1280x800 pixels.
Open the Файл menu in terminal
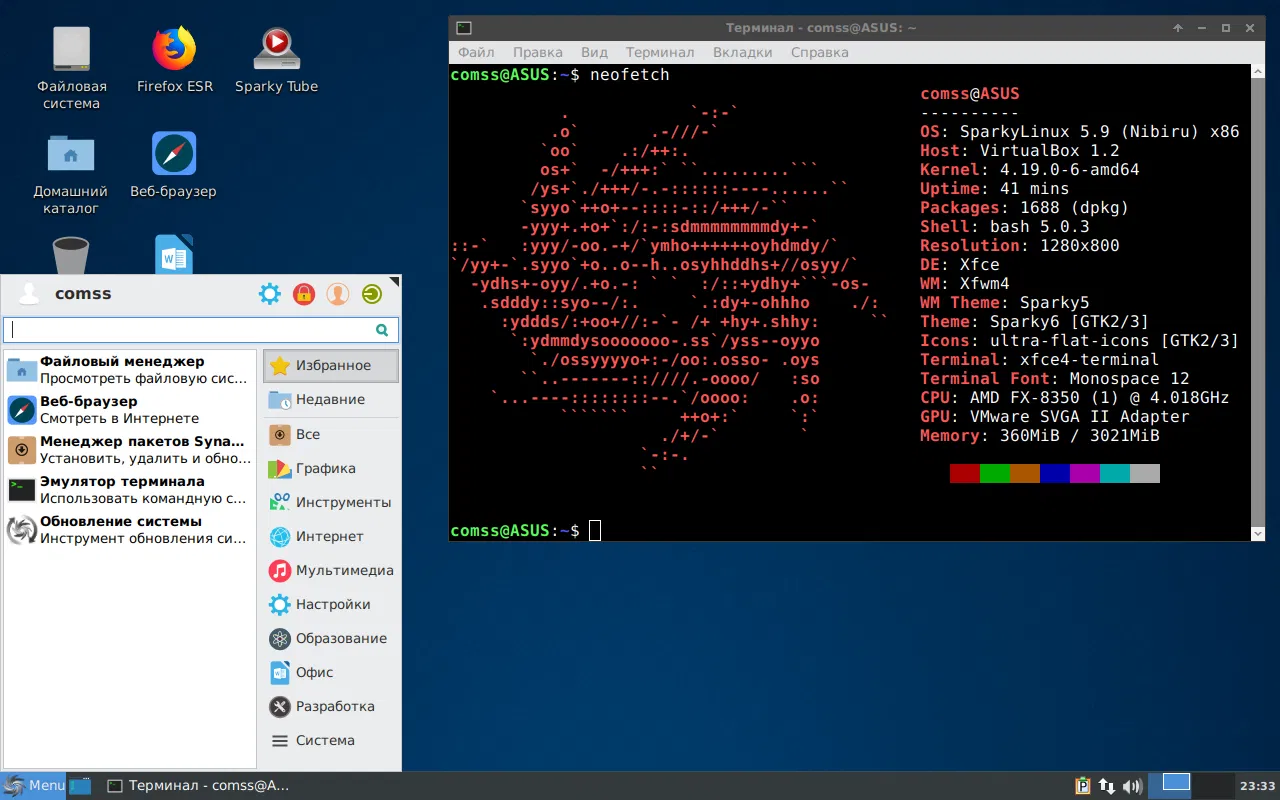point(476,52)
